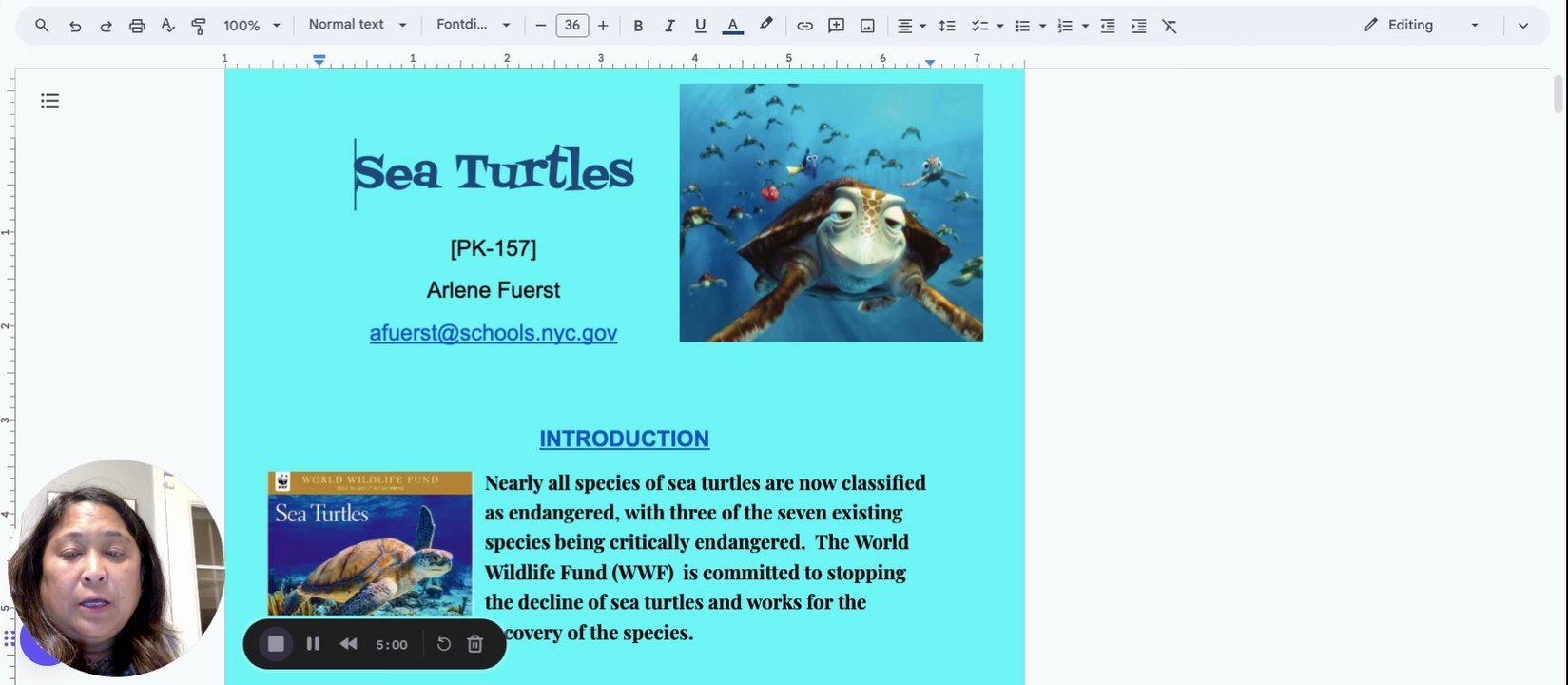Image resolution: width=1568 pixels, height=685 pixels.
Task: Select the cartoon sea turtle image
Action: point(831,212)
